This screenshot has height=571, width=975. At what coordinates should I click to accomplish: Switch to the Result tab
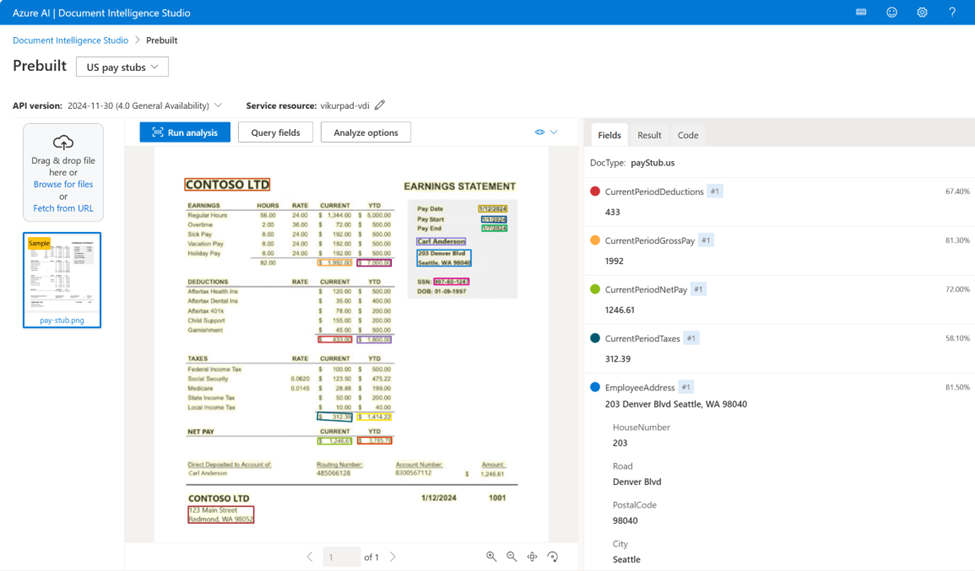[649, 135]
